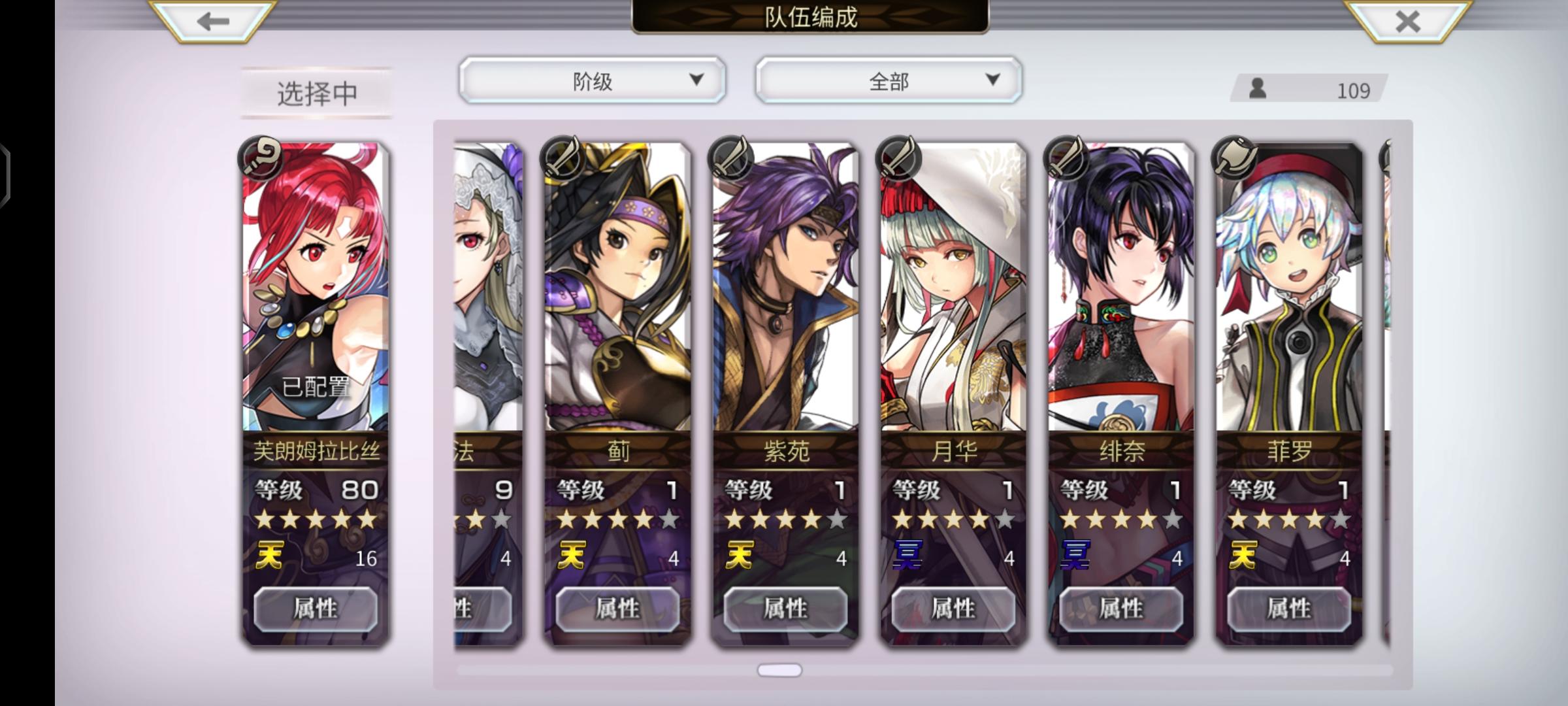
Task: Click the 选择中 selected slot label
Action: (x=317, y=93)
